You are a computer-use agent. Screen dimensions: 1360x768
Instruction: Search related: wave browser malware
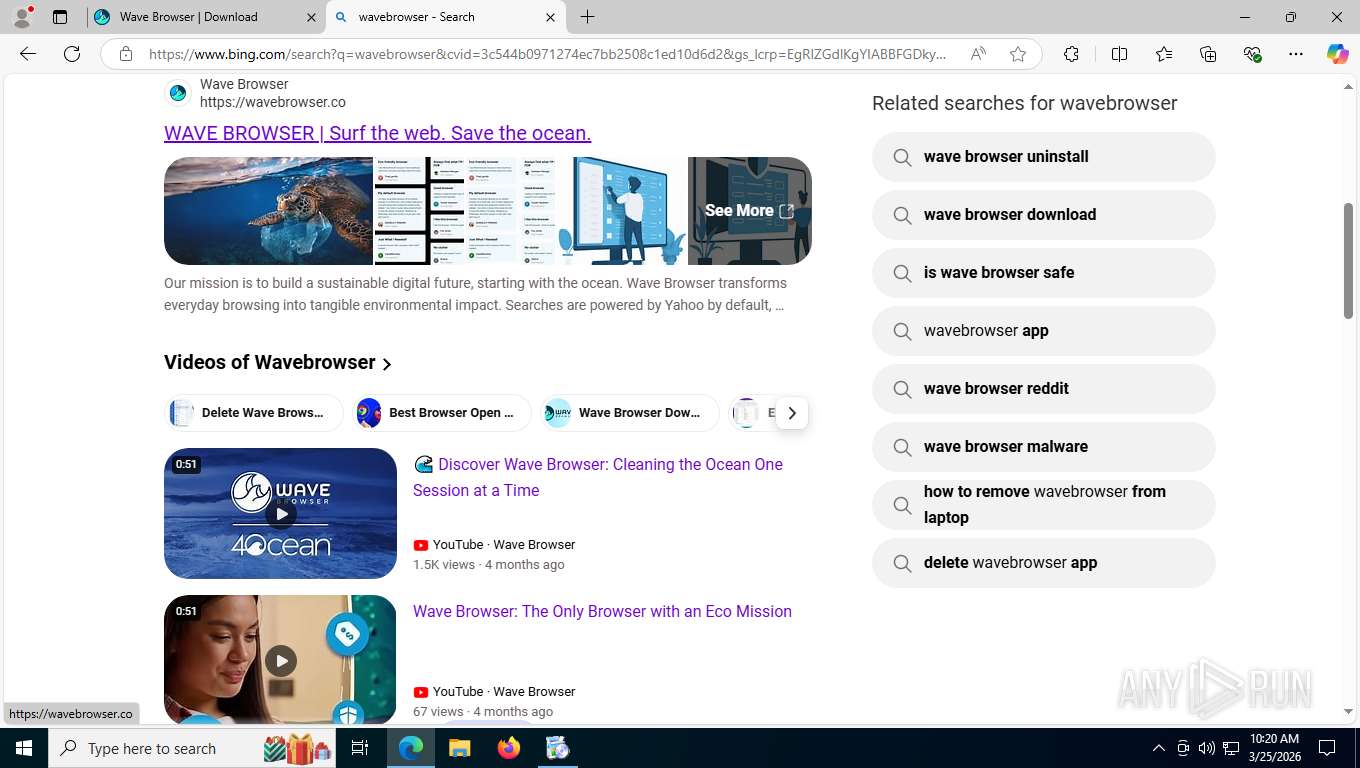click(1043, 447)
